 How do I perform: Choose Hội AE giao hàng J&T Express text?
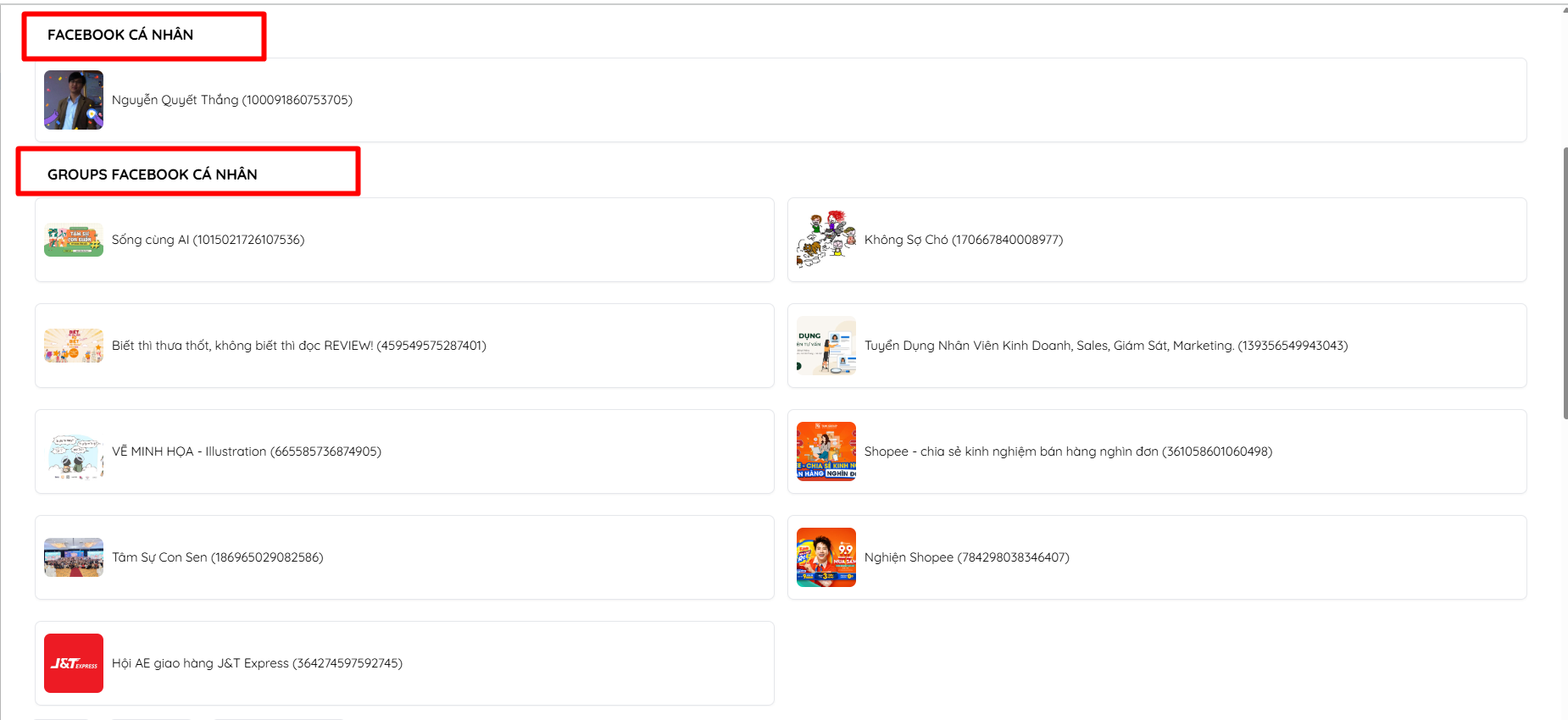257,663
